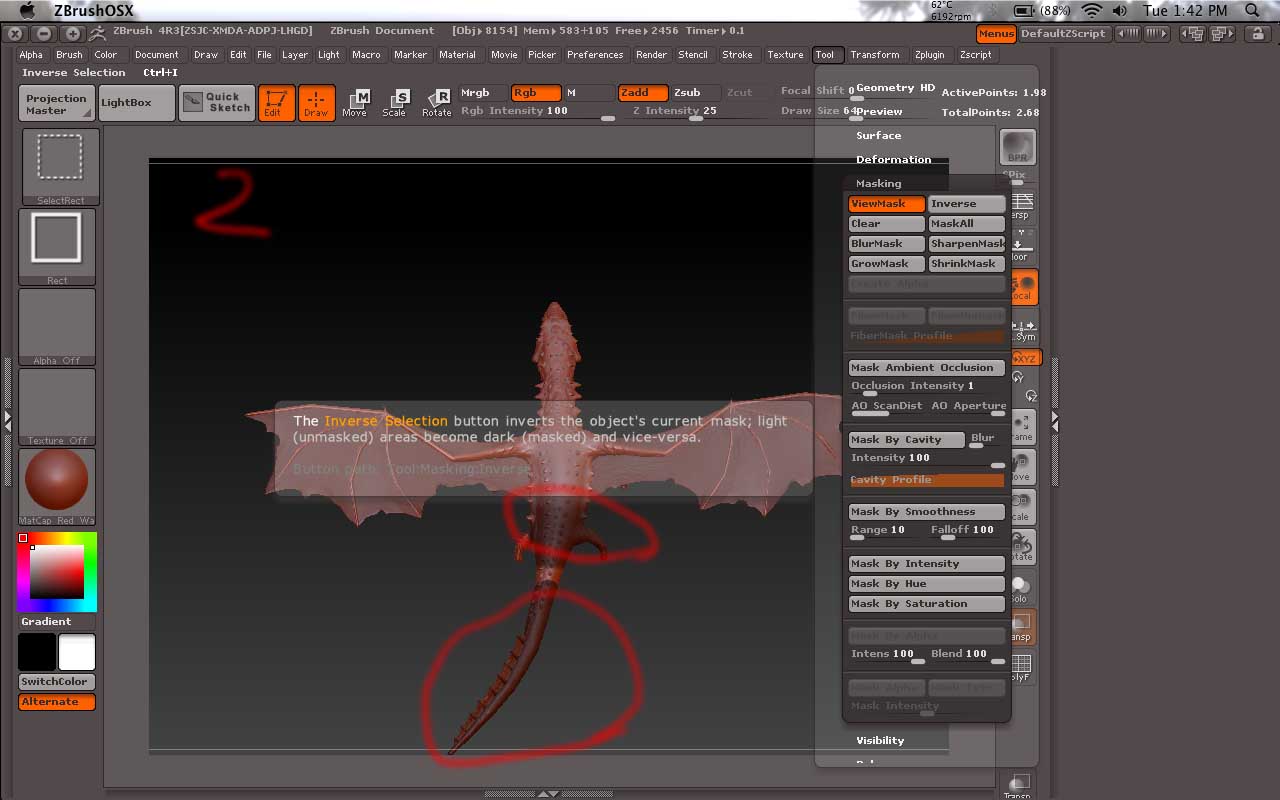Click the Inverse masking button
Image resolution: width=1280 pixels, height=800 pixels.
pos(966,203)
